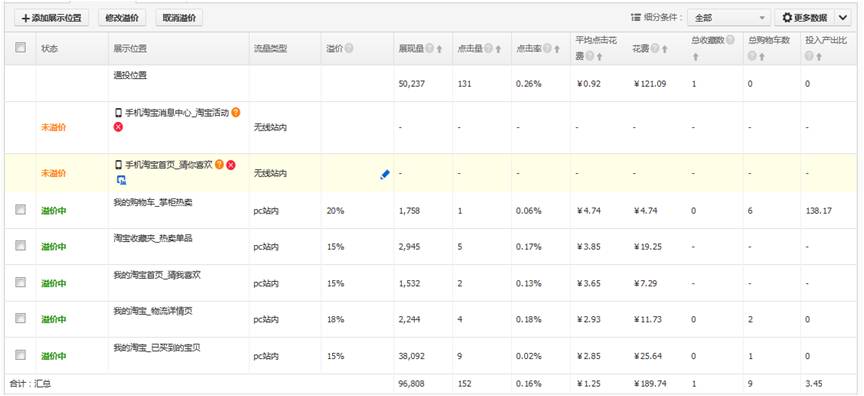864x396 pixels.
Task: Sort by 点击量 using its arrow
Action: click(498, 49)
